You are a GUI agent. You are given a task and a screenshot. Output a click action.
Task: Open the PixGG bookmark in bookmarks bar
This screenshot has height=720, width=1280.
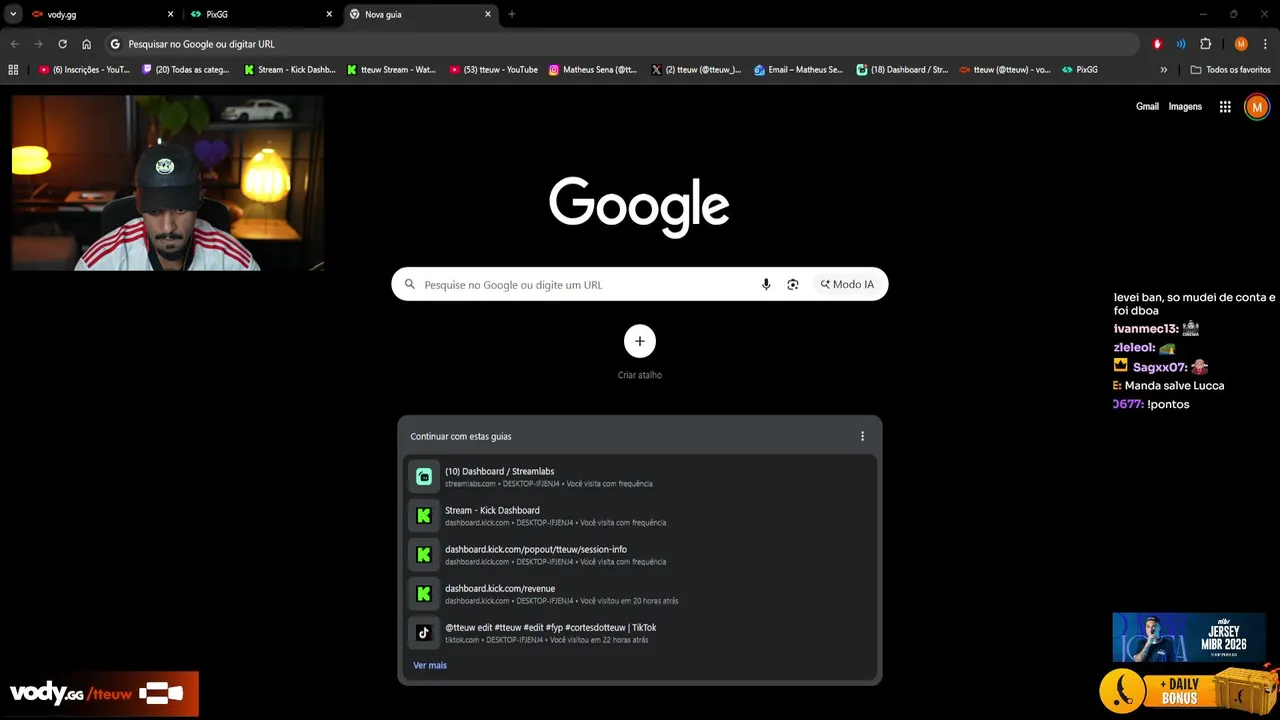(x=1080, y=70)
